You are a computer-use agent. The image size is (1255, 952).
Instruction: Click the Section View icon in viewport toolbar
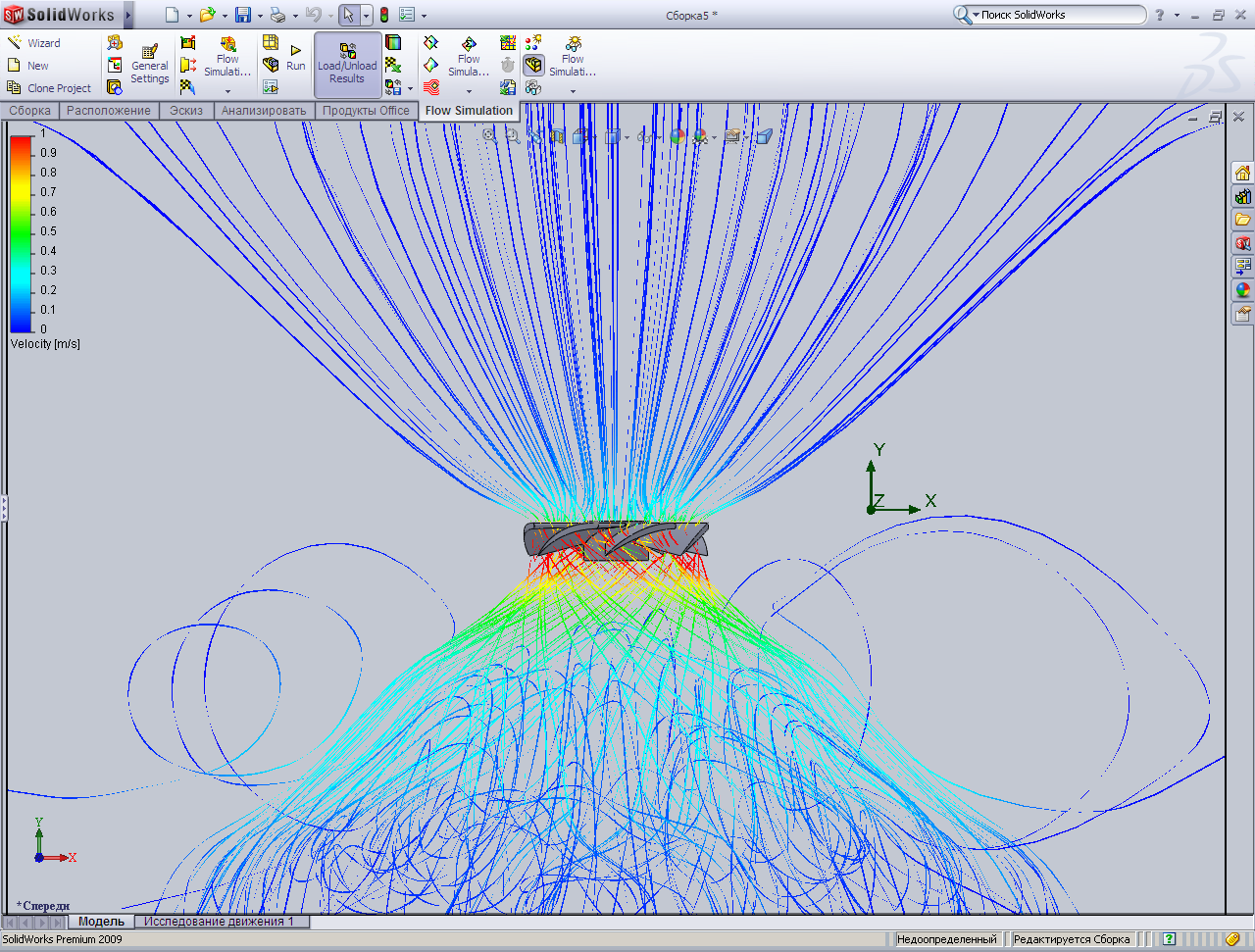pos(558,136)
